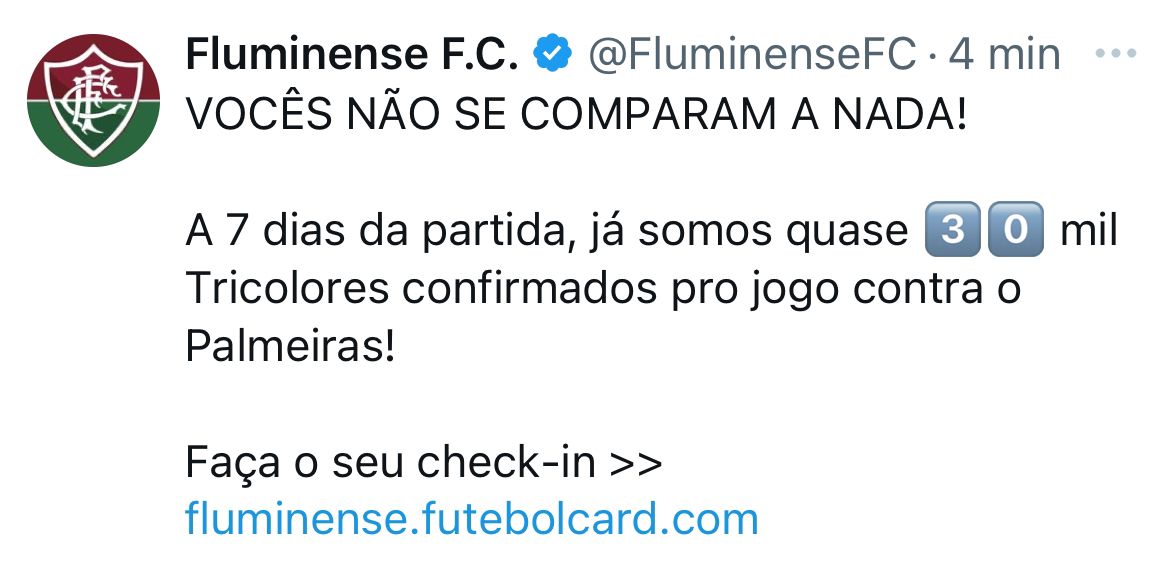Click the word mil after number emojis

pyautogui.click(x=1089, y=231)
